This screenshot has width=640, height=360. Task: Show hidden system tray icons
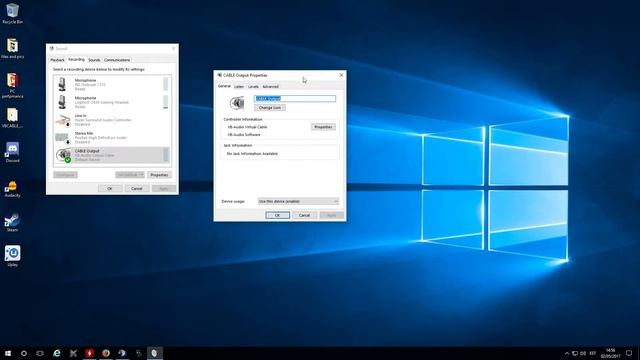(567, 353)
